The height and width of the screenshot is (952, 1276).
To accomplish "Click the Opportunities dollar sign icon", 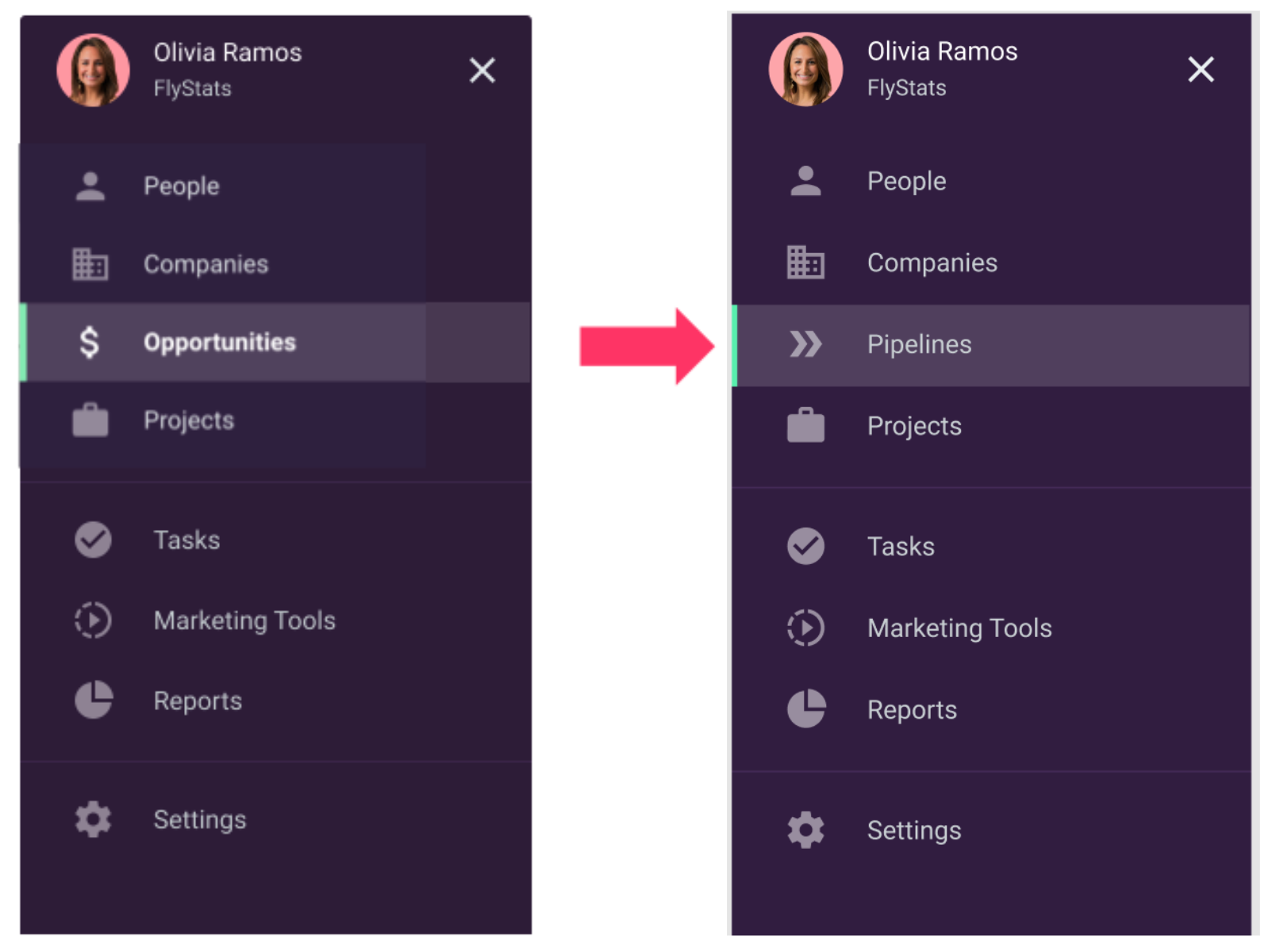I will pyautogui.click(x=90, y=342).
